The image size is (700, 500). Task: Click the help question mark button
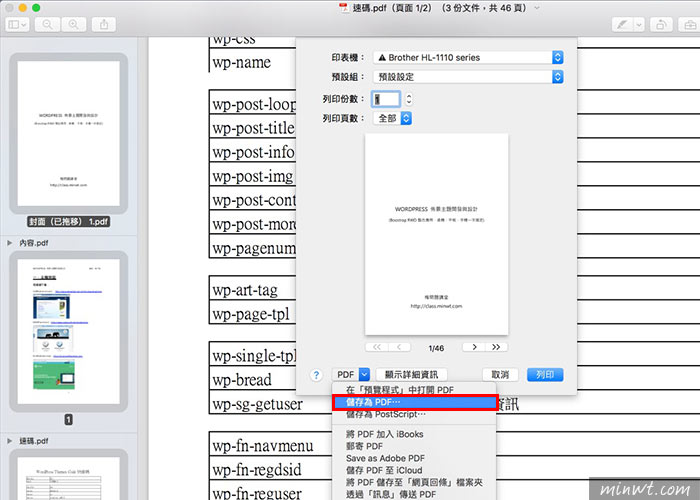click(x=316, y=375)
